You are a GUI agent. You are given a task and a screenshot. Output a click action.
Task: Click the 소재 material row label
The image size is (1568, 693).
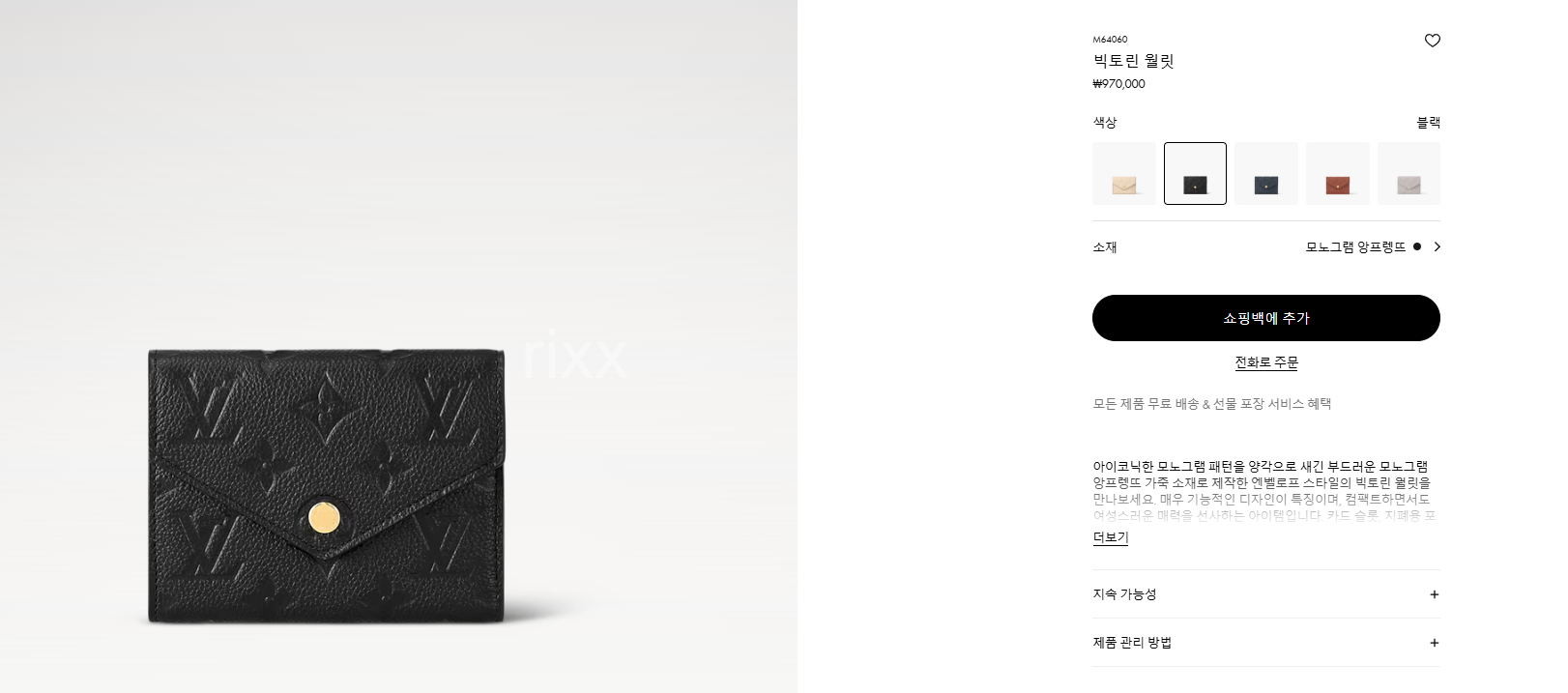[1105, 247]
